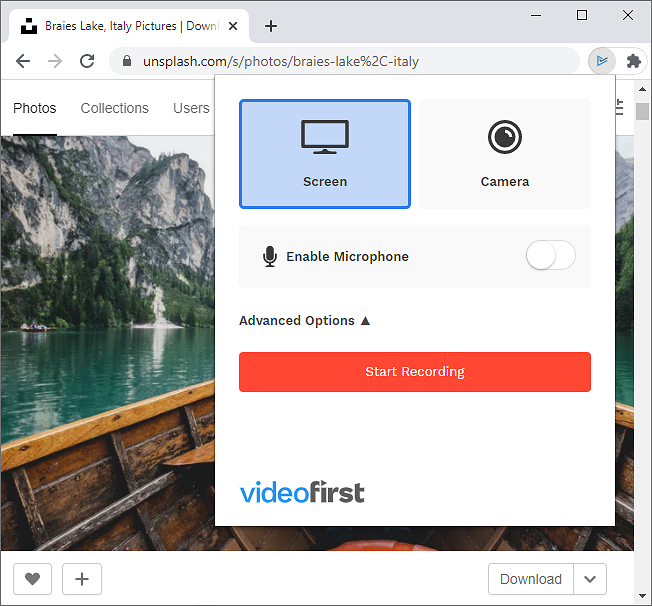Select Camera as recording source
The height and width of the screenshot is (606, 652).
click(x=504, y=154)
